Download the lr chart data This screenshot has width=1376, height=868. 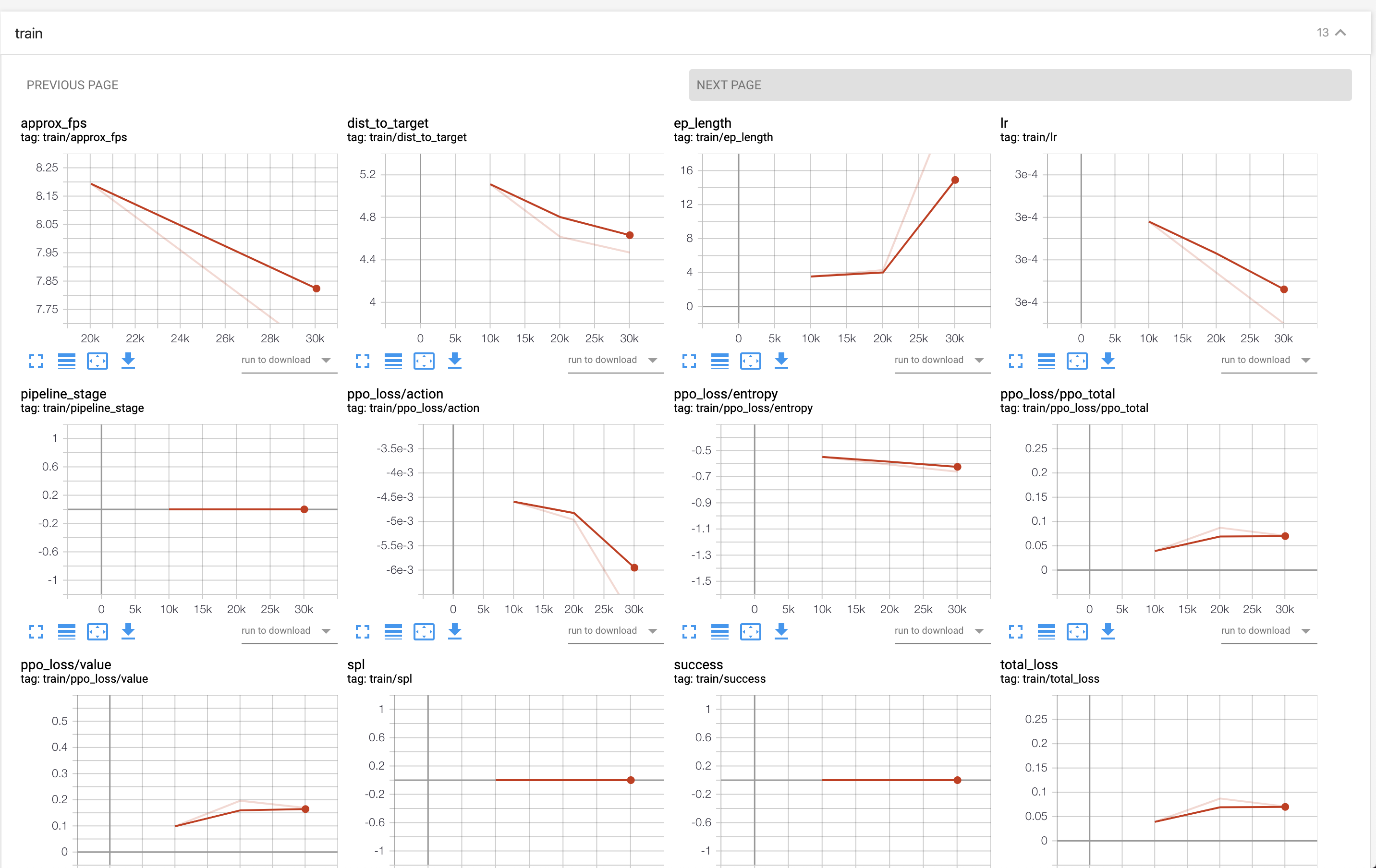1108,361
